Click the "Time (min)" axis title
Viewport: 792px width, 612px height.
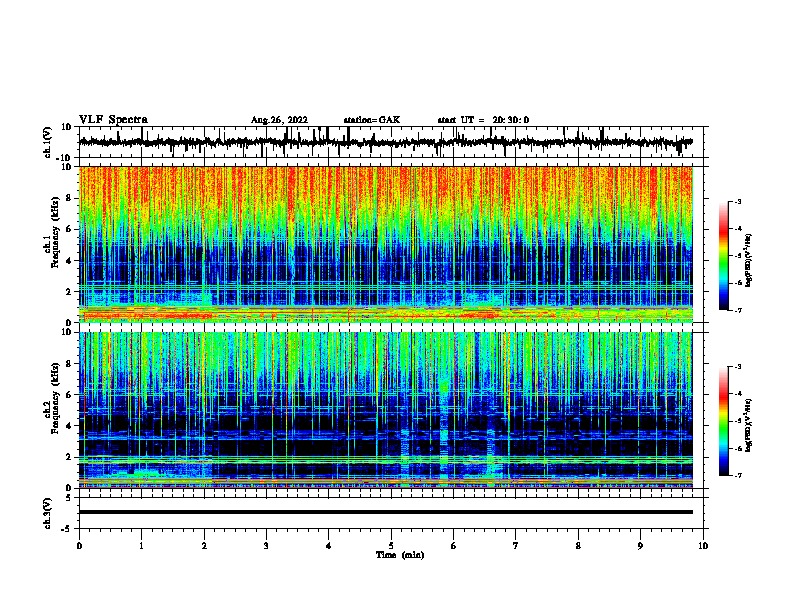(x=400, y=555)
